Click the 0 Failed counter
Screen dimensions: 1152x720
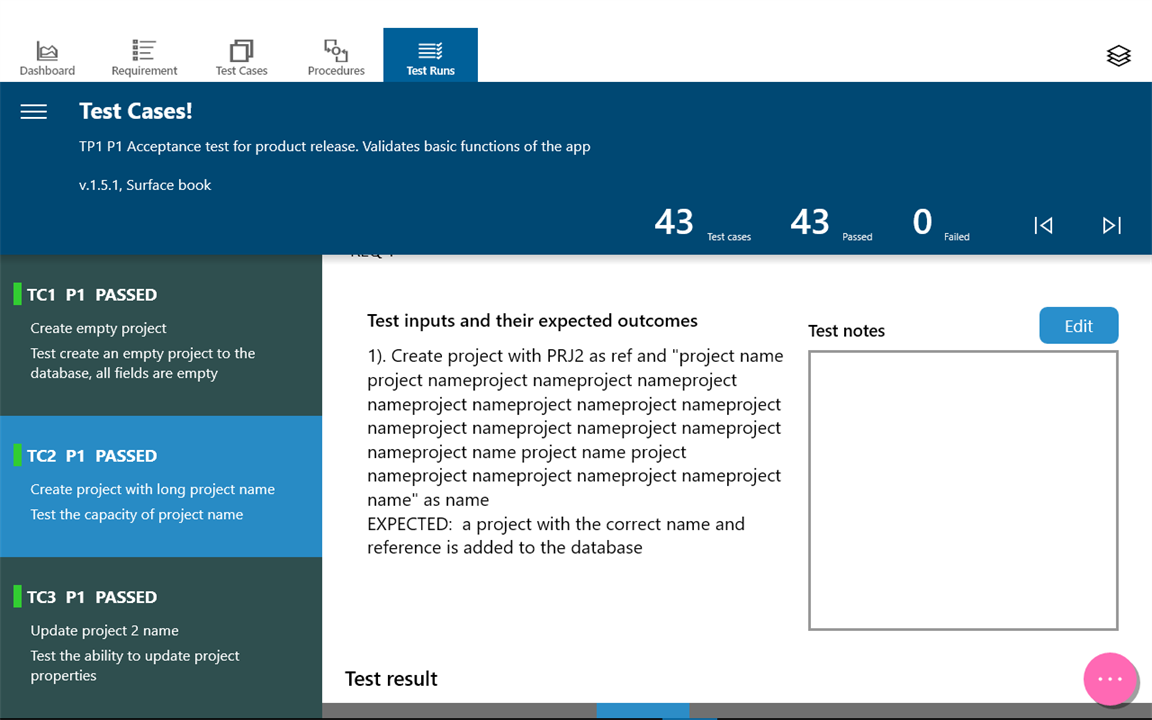[941, 223]
